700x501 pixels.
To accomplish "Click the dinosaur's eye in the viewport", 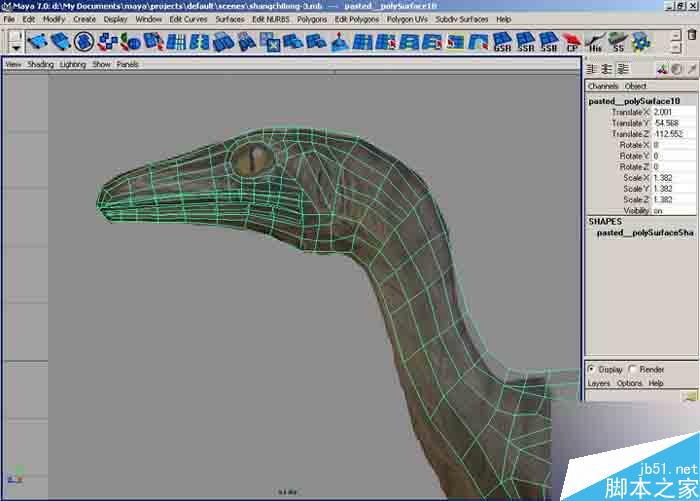I will coord(253,160).
